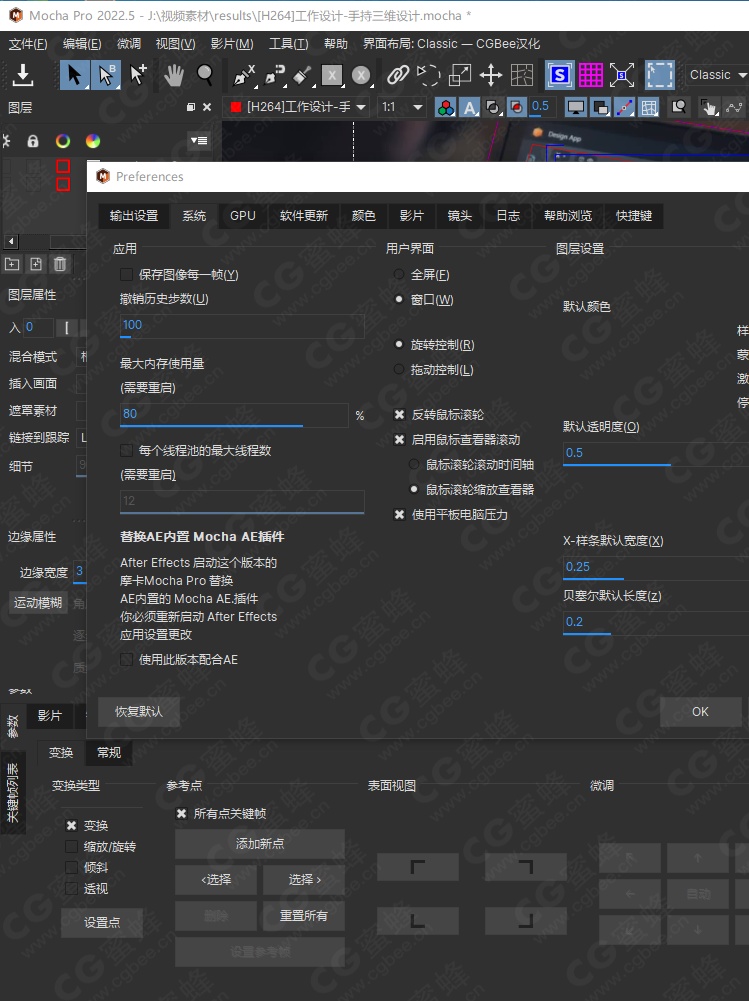Click the save project download-arrow icon
The image size is (749, 1001).
point(23,75)
